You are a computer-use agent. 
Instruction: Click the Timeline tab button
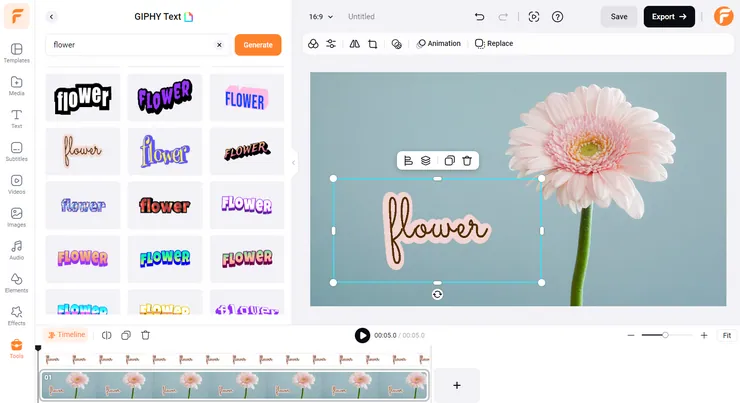coord(66,335)
